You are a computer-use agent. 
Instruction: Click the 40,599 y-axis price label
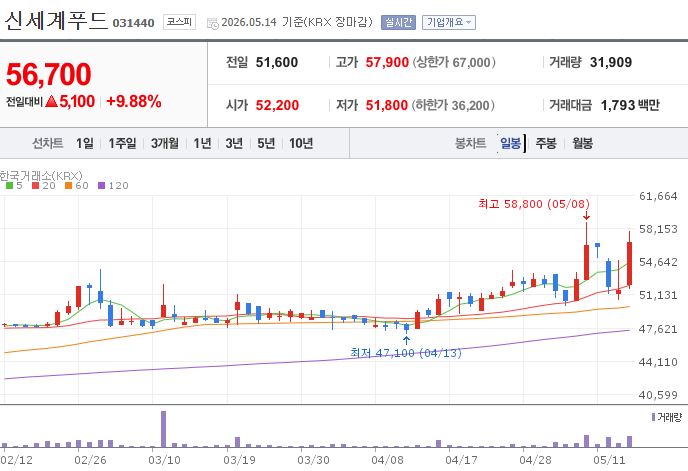point(658,395)
